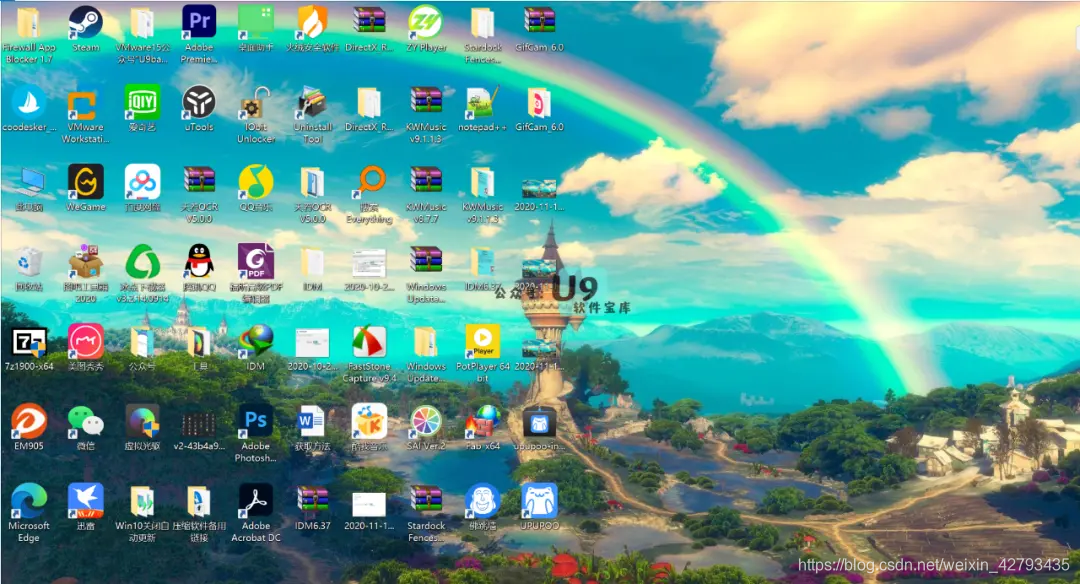Launch the pink 美图秀秀 shortcut
This screenshot has height=584, width=1080.
coord(85,342)
